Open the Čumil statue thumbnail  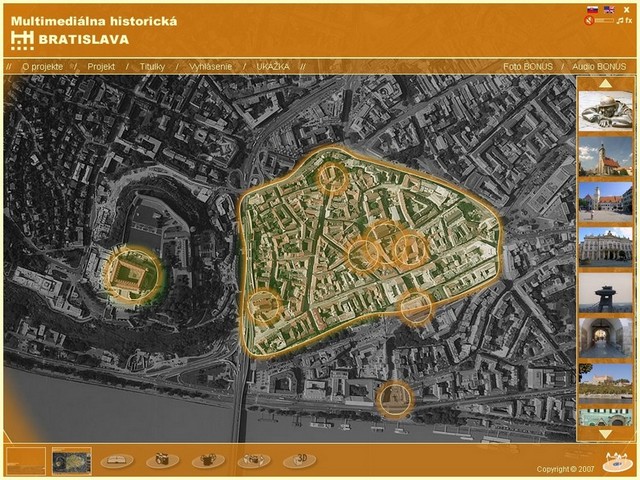pyautogui.click(x=605, y=110)
